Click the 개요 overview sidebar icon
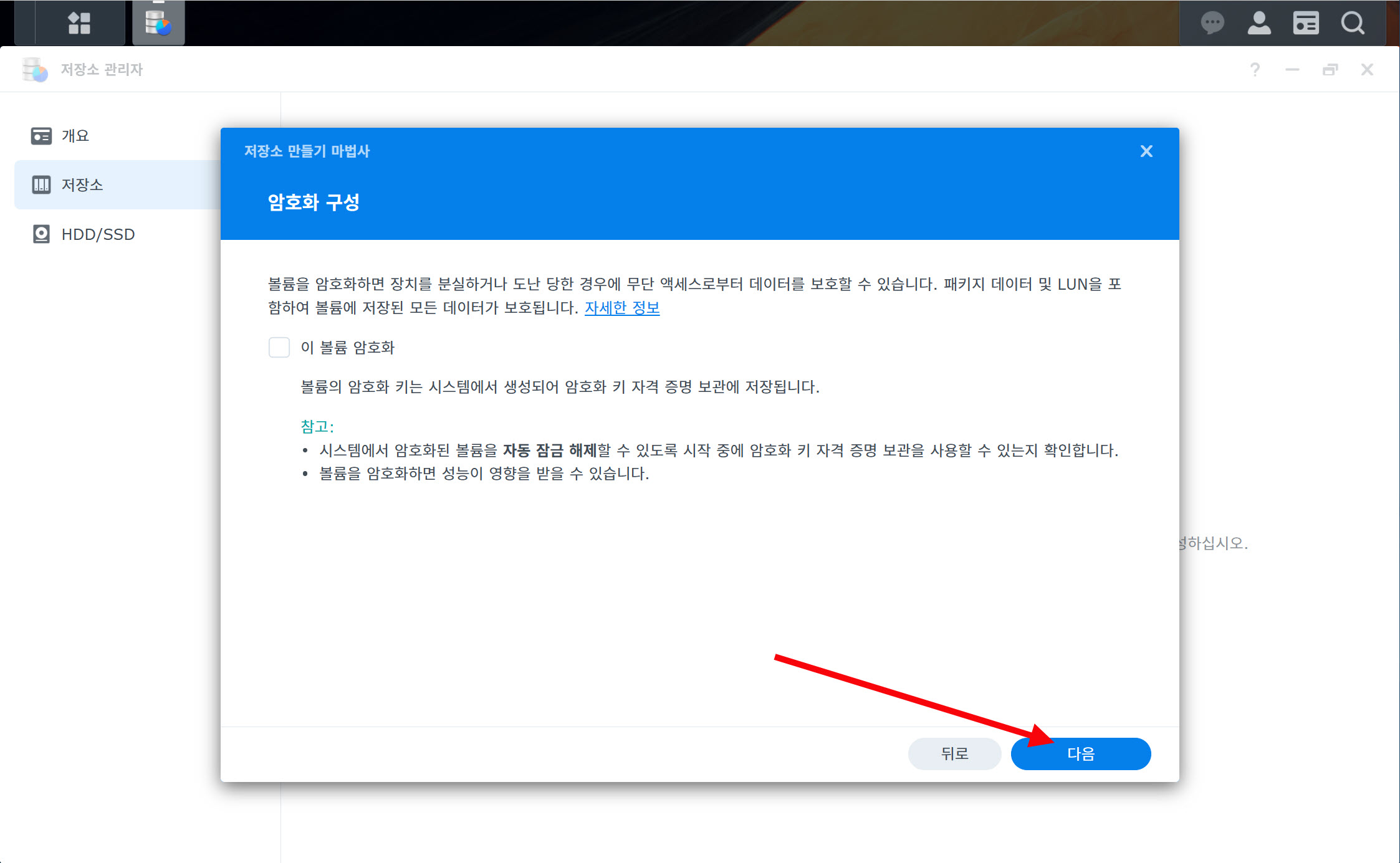 pyautogui.click(x=41, y=136)
